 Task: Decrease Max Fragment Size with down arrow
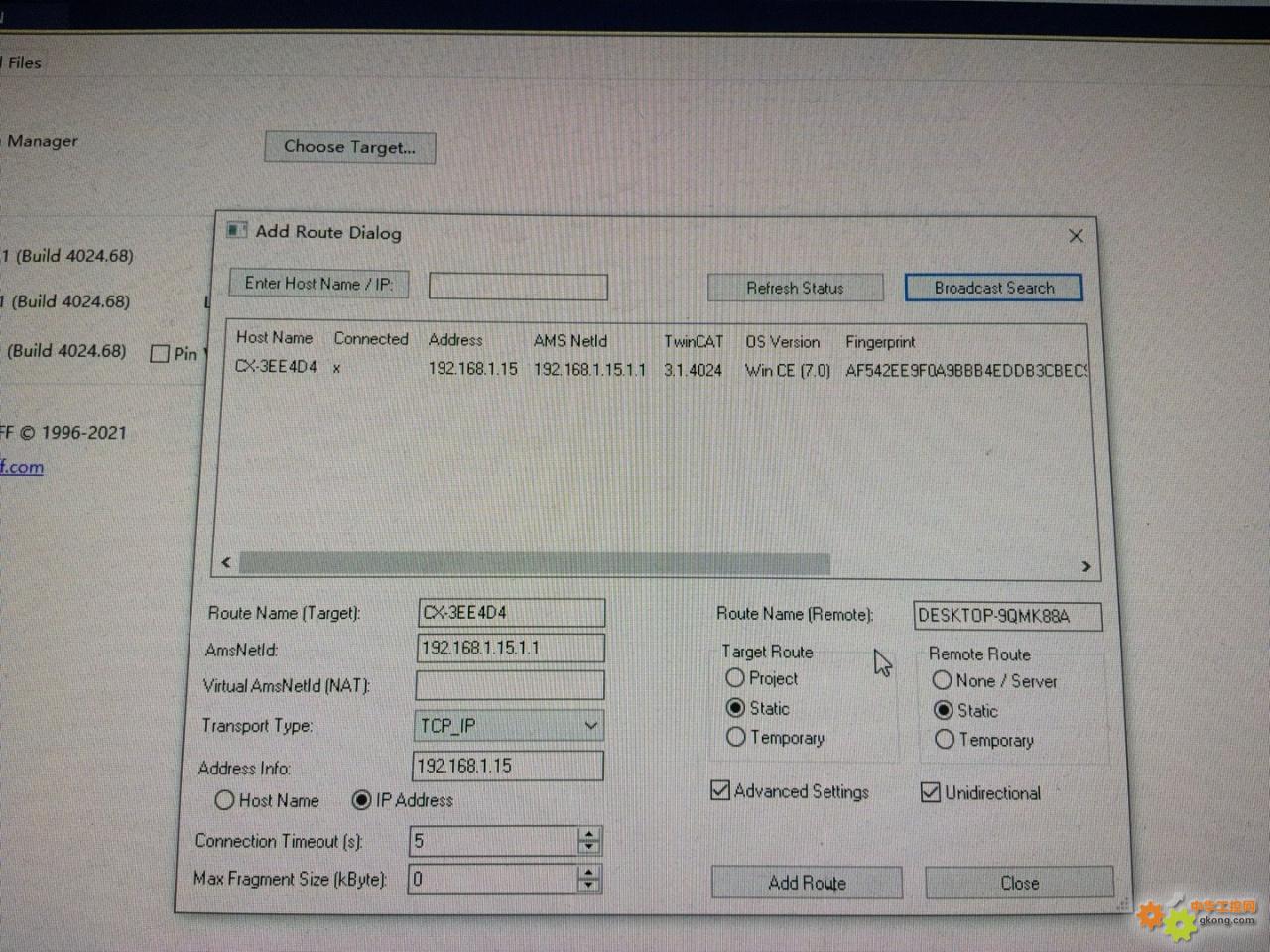[589, 886]
